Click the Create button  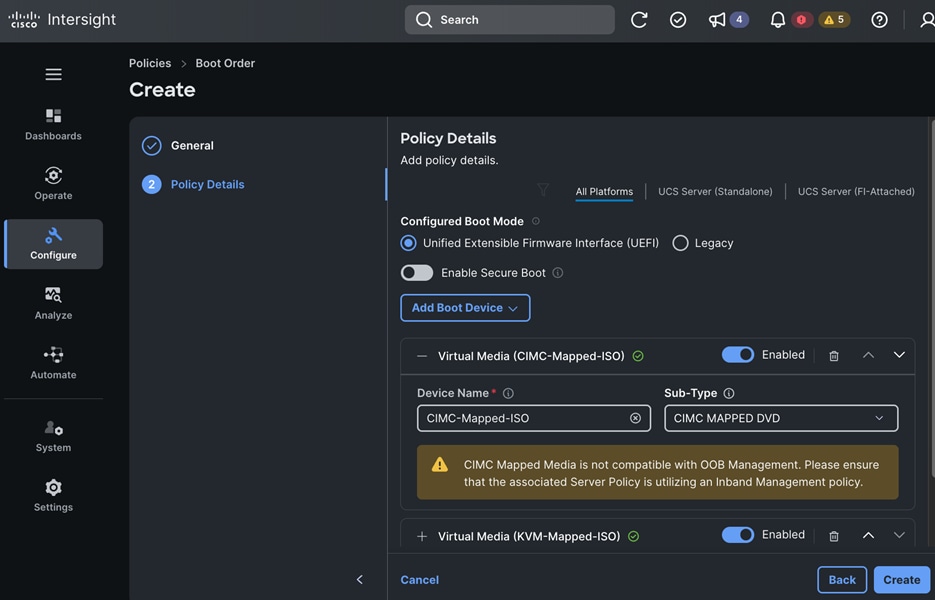(x=902, y=580)
